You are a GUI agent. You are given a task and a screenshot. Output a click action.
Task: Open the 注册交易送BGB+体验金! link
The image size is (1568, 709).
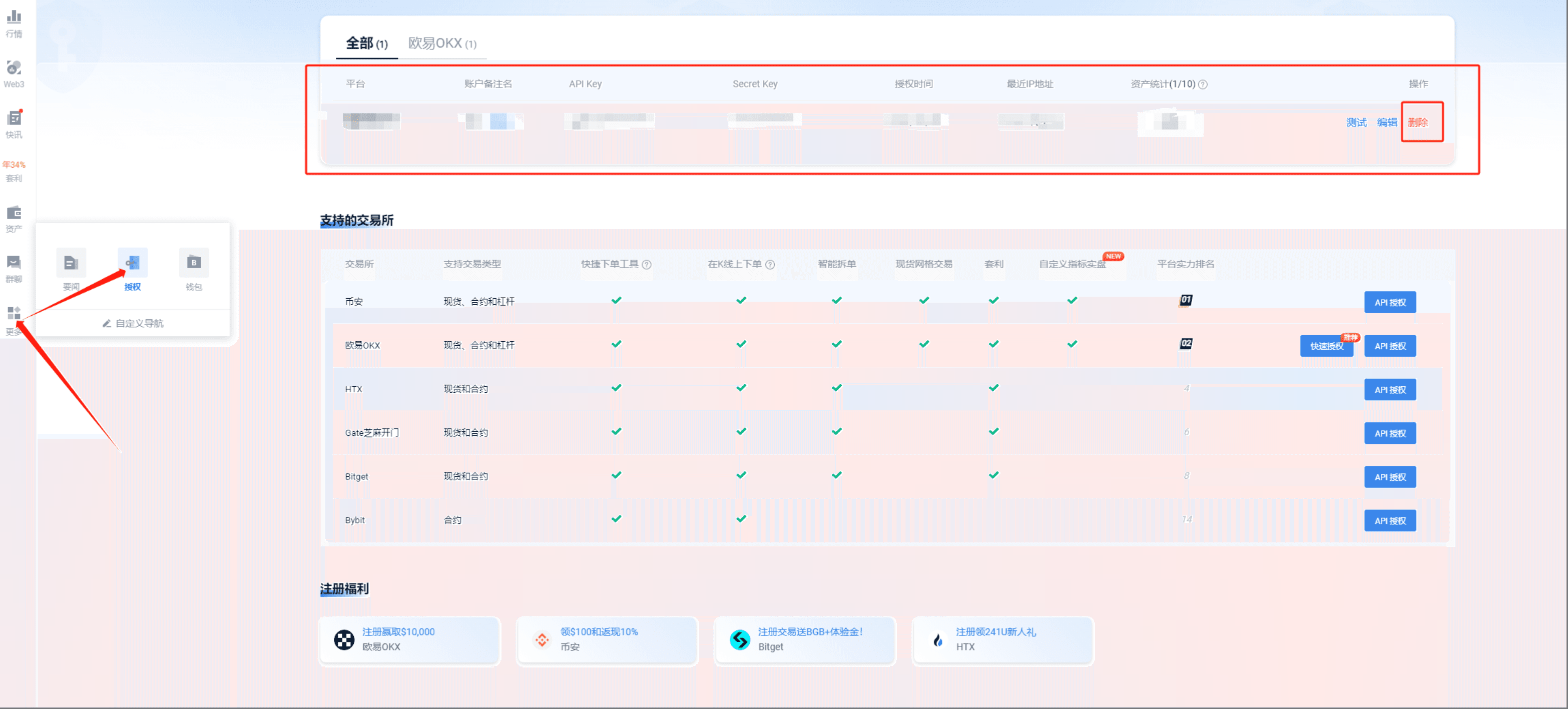pos(810,632)
